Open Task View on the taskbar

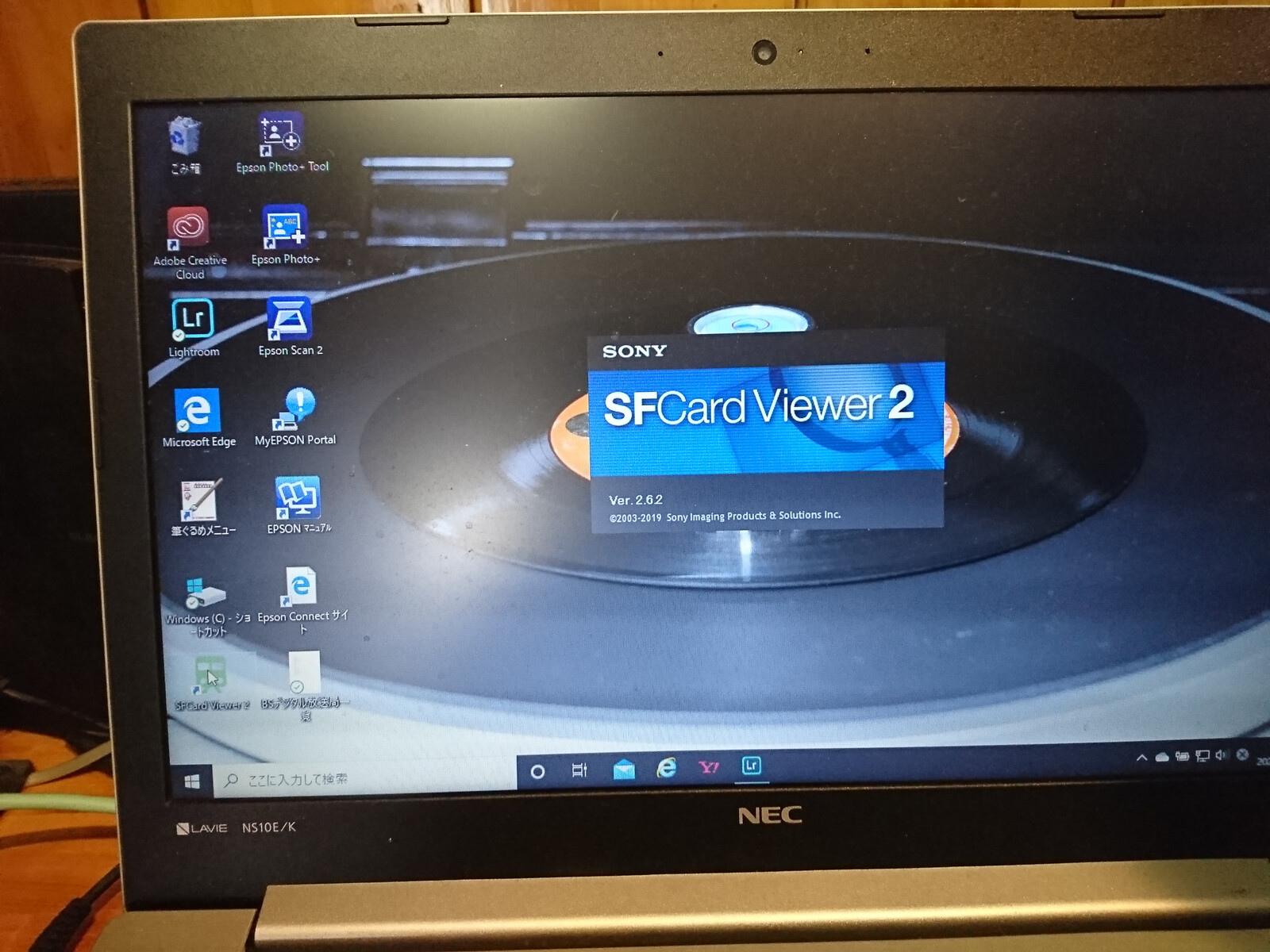pyautogui.click(x=579, y=770)
